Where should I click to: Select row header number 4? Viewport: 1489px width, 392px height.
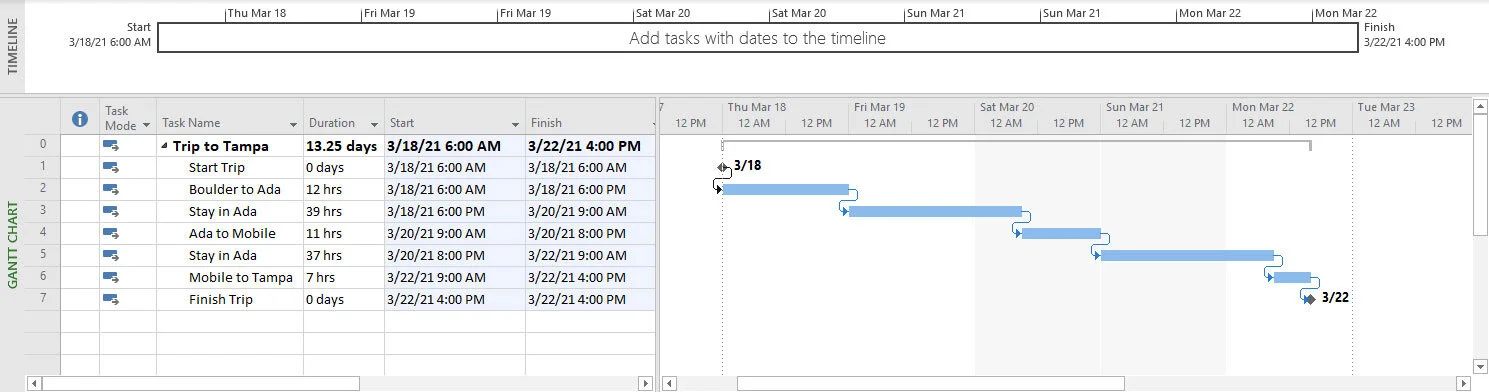[43, 234]
